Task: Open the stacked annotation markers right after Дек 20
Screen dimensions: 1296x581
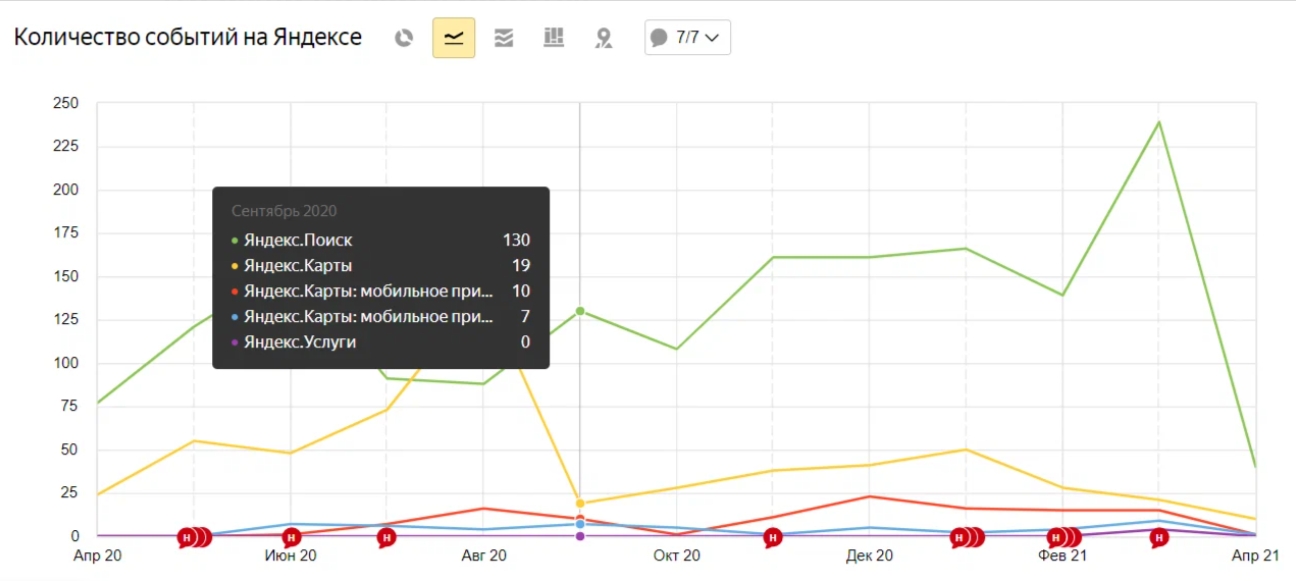Action: pos(965,538)
